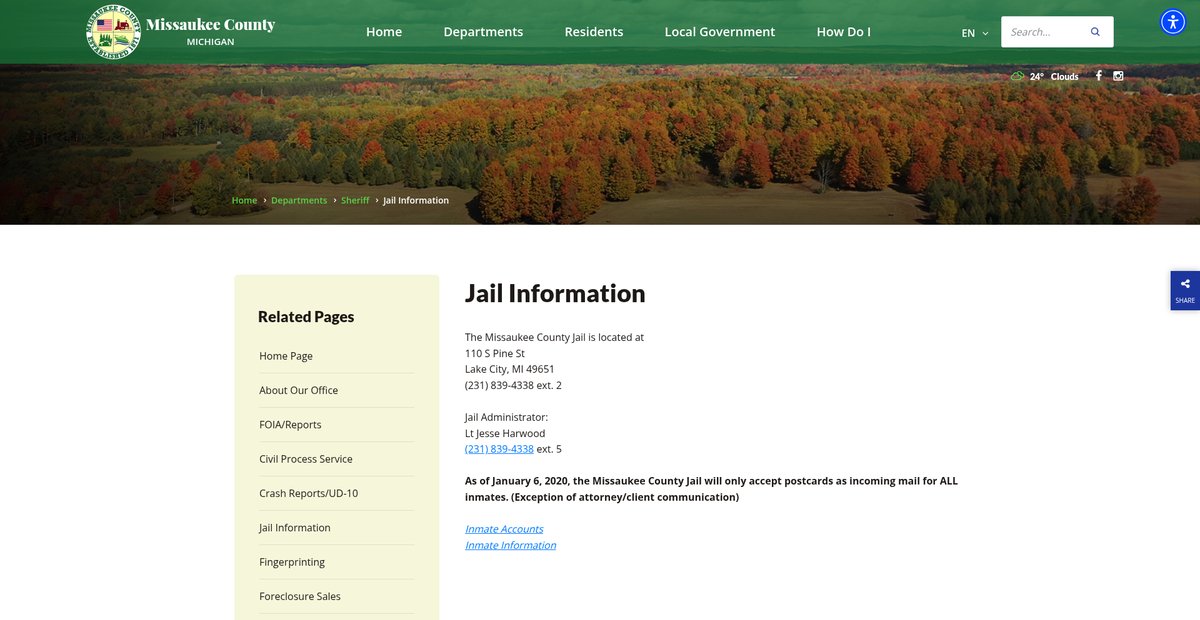Open the Home menu item
Viewport: 1200px width, 620px height.
384,32
